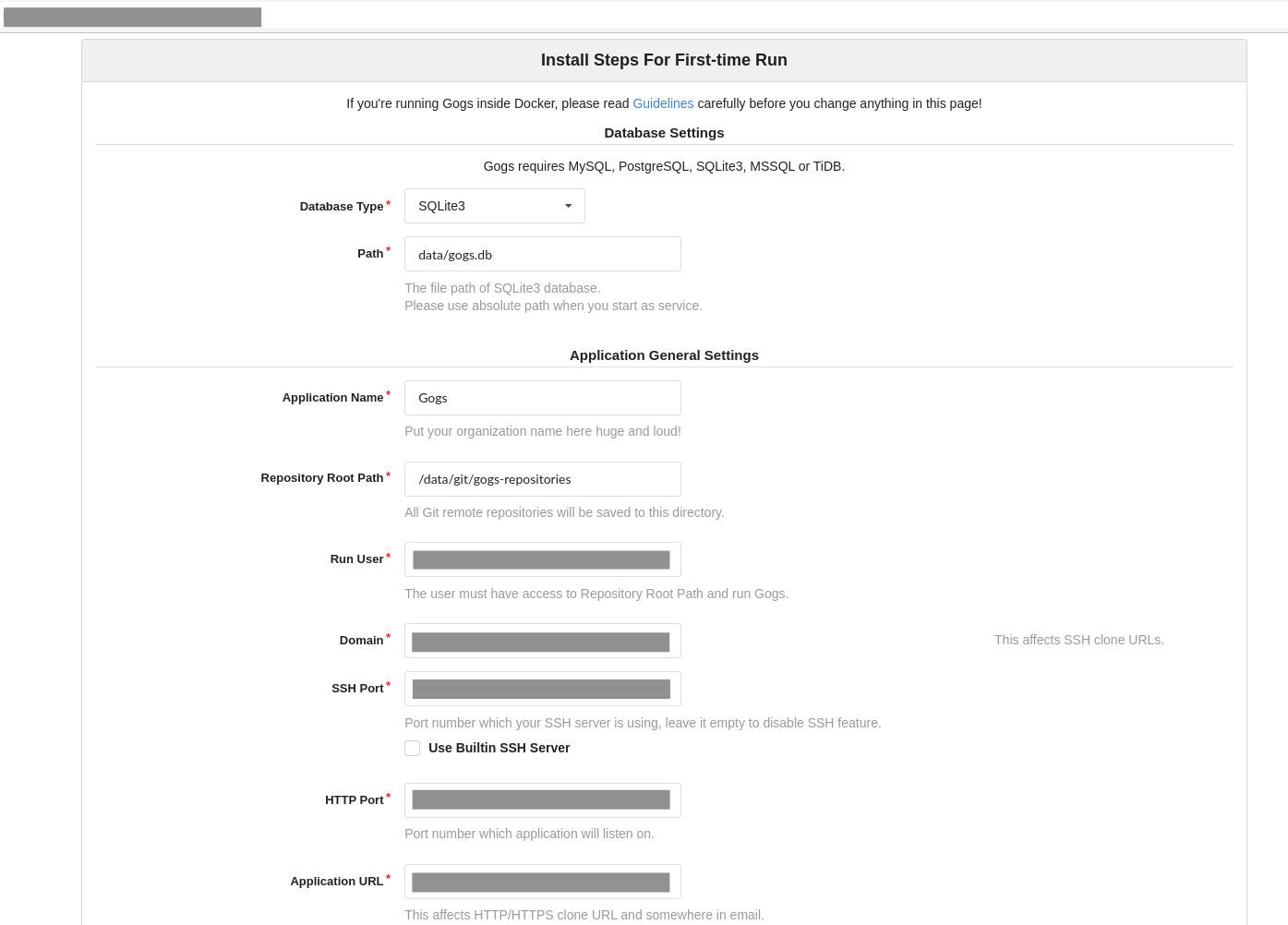Click 'Port number which your SSH server' hint
This screenshot has width=1288, height=925.
643,723
